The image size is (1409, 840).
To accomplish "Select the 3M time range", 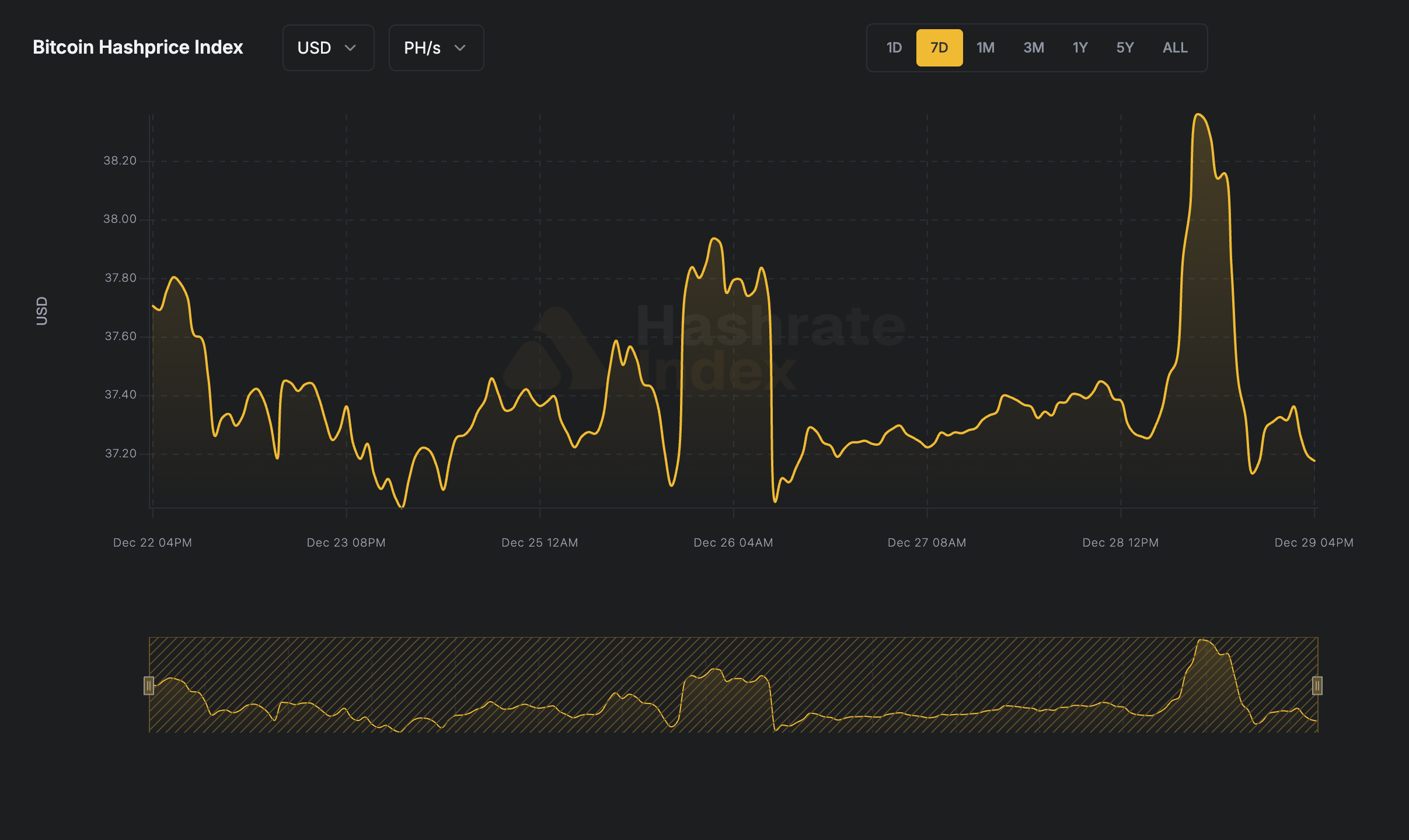I will tap(1033, 47).
